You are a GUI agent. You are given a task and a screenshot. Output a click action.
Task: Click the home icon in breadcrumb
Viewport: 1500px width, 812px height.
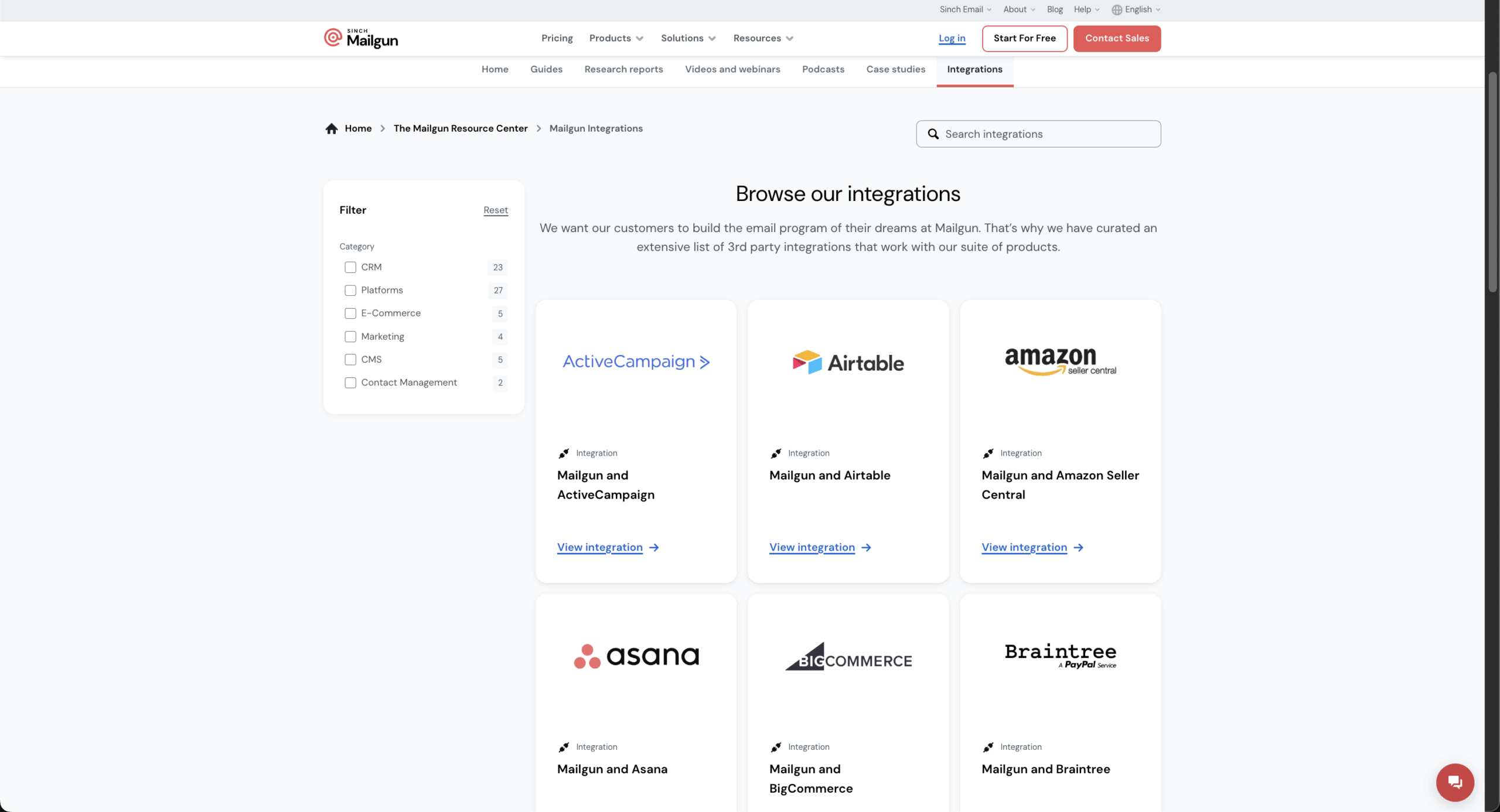tap(332, 128)
